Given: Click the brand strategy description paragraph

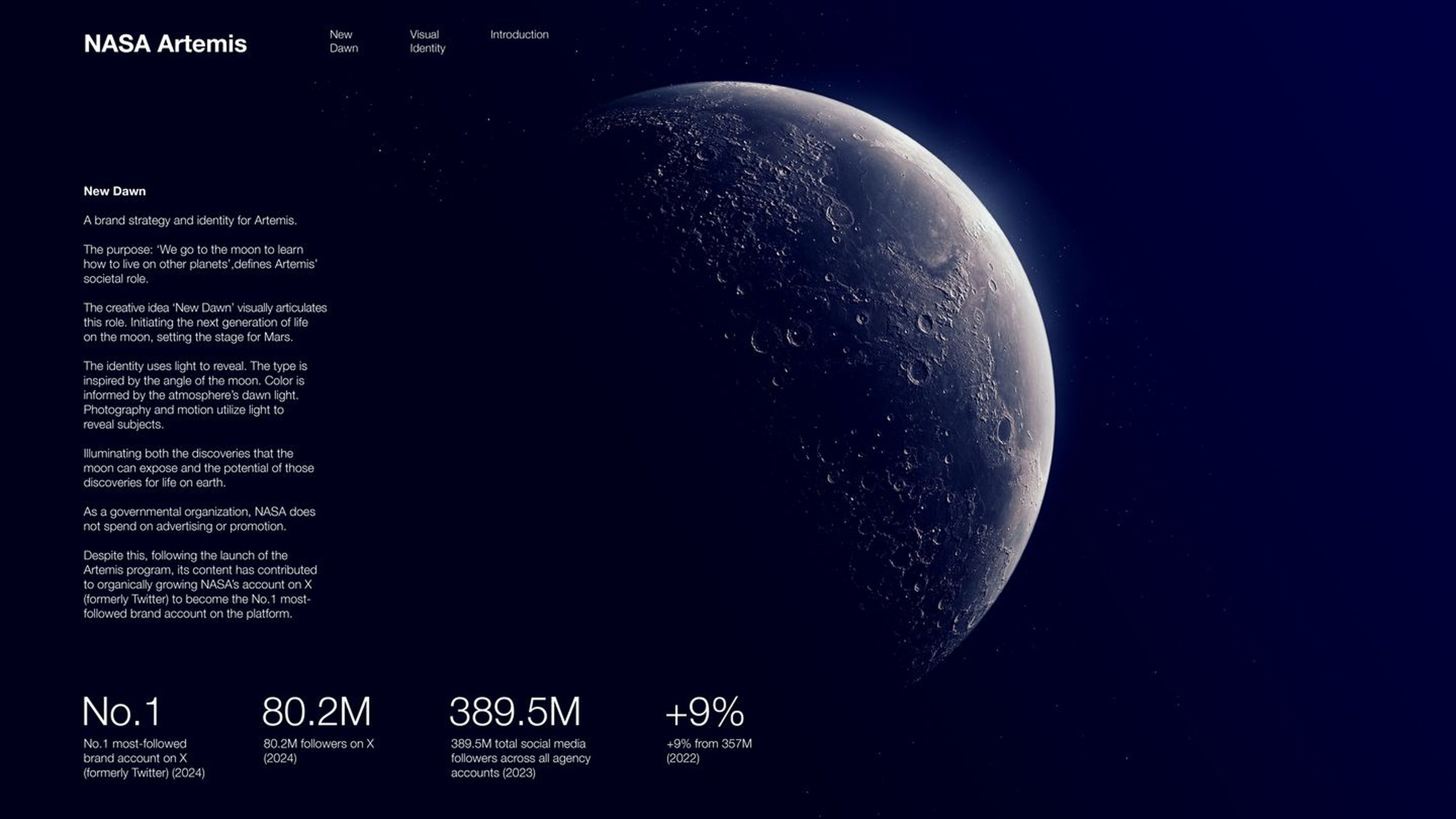Looking at the screenshot, I should point(193,220).
